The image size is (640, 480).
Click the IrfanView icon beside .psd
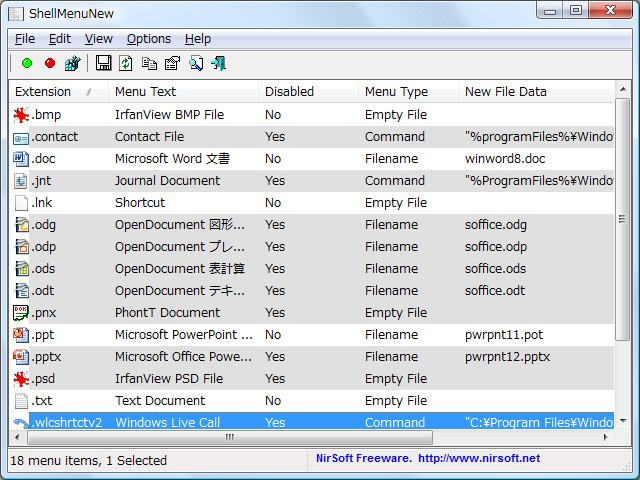point(21,379)
